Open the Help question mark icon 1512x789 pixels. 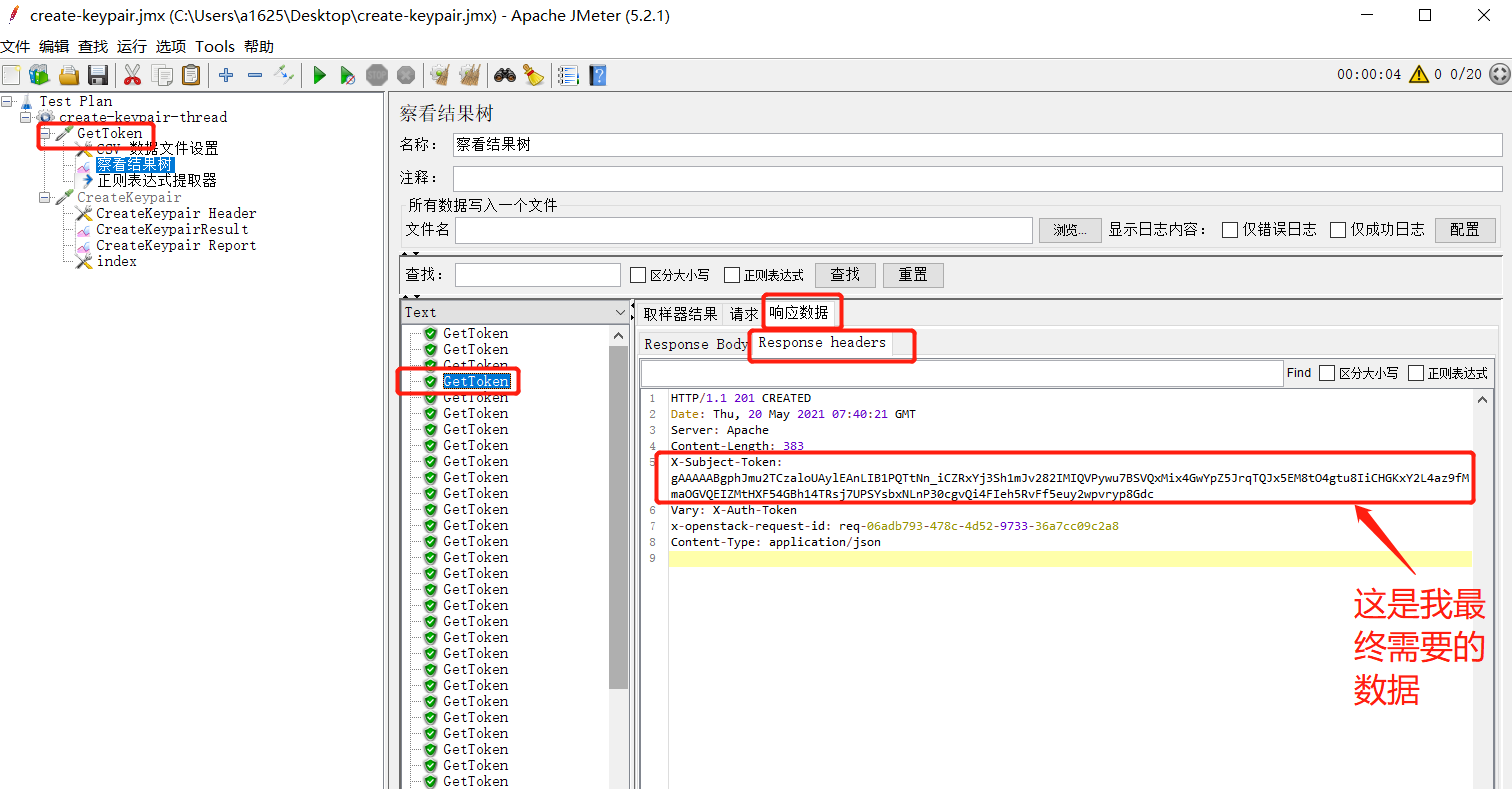point(597,75)
